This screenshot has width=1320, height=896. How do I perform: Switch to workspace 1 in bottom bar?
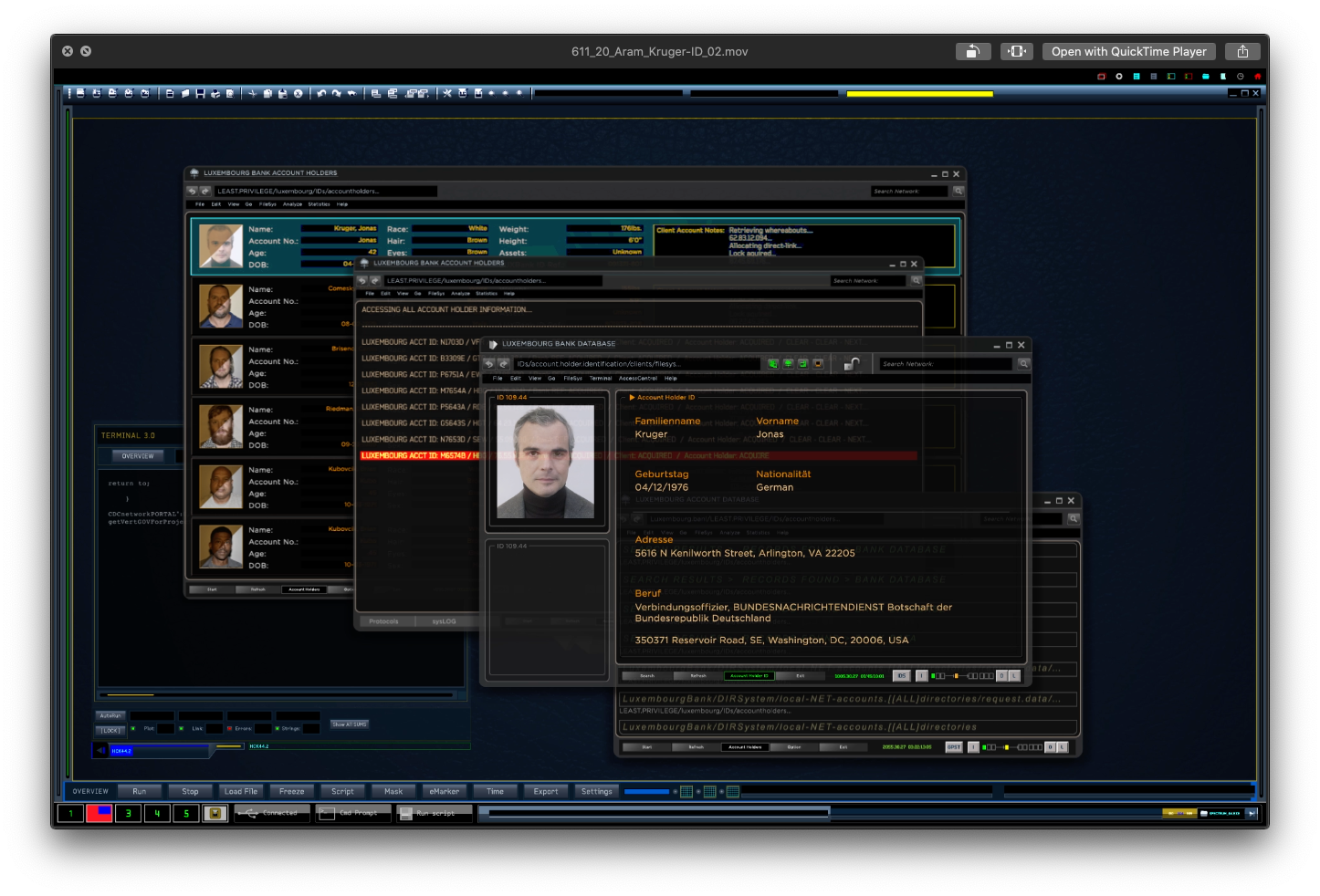(x=70, y=813)
